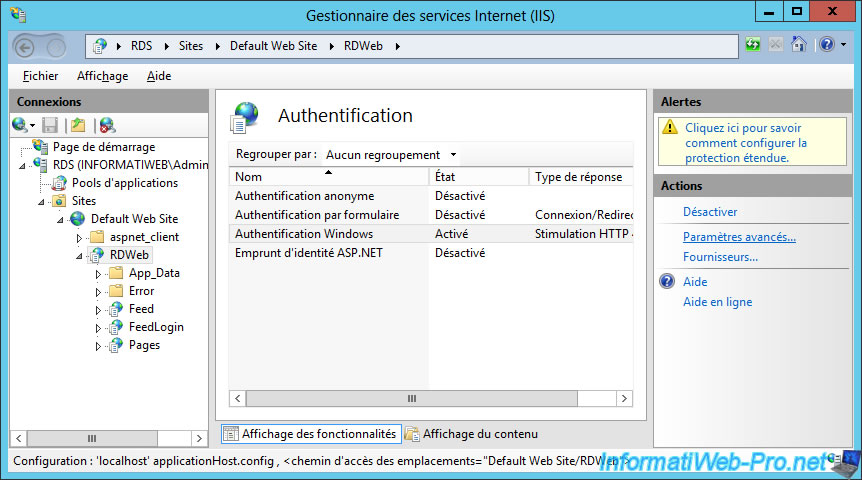Sort by the État column header

(478, 177)
